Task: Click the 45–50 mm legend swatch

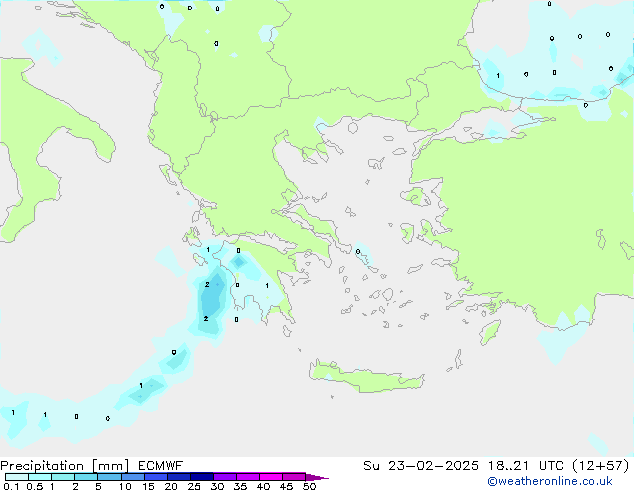Action: coord(294,477)
